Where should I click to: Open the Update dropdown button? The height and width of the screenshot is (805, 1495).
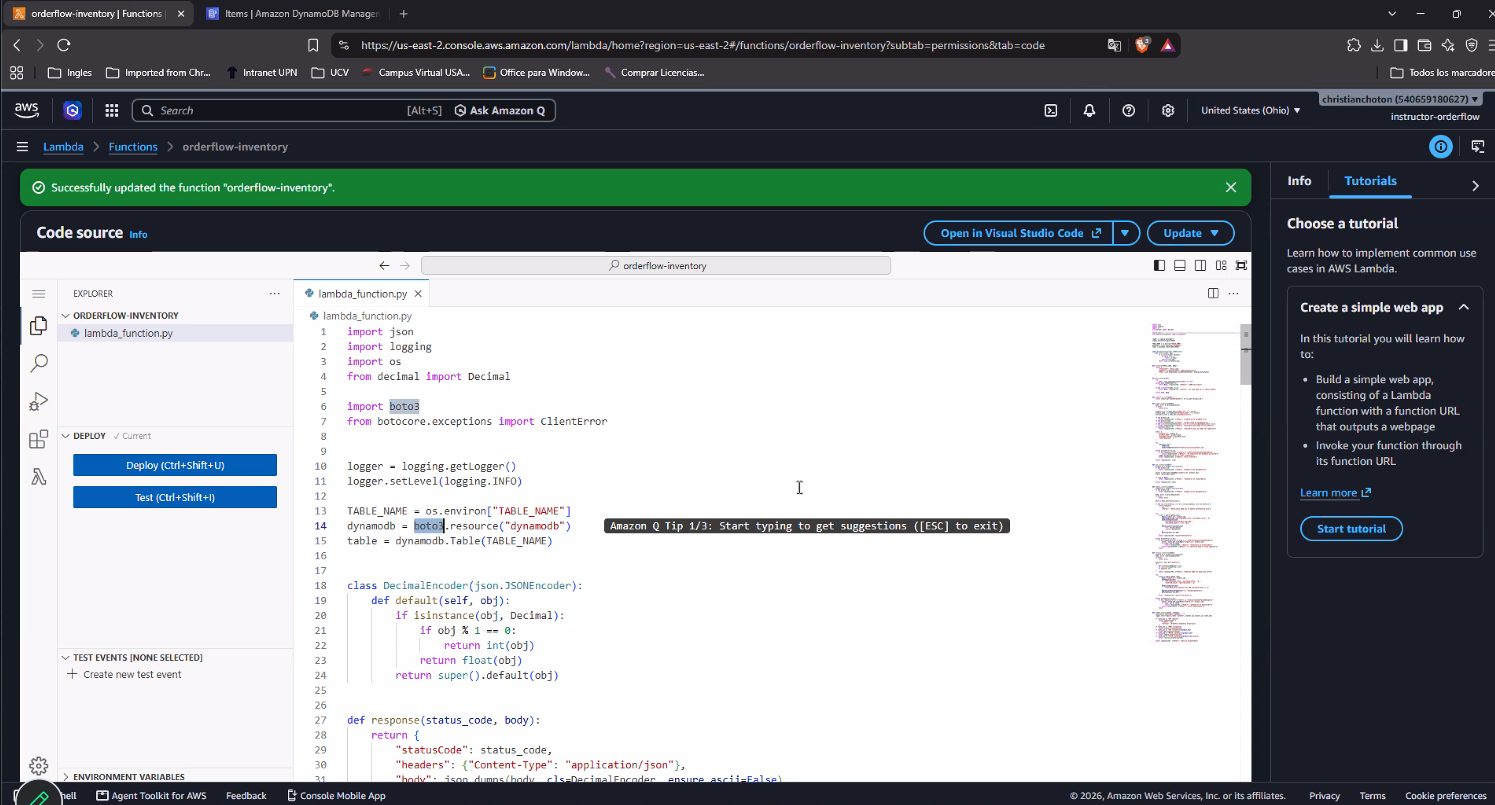(x=1191, y=233)
